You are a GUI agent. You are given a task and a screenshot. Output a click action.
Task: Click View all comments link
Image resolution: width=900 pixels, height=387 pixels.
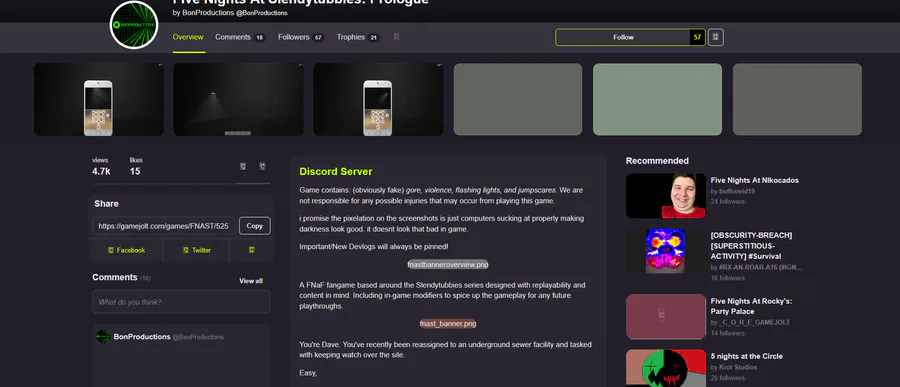[251, 281]
